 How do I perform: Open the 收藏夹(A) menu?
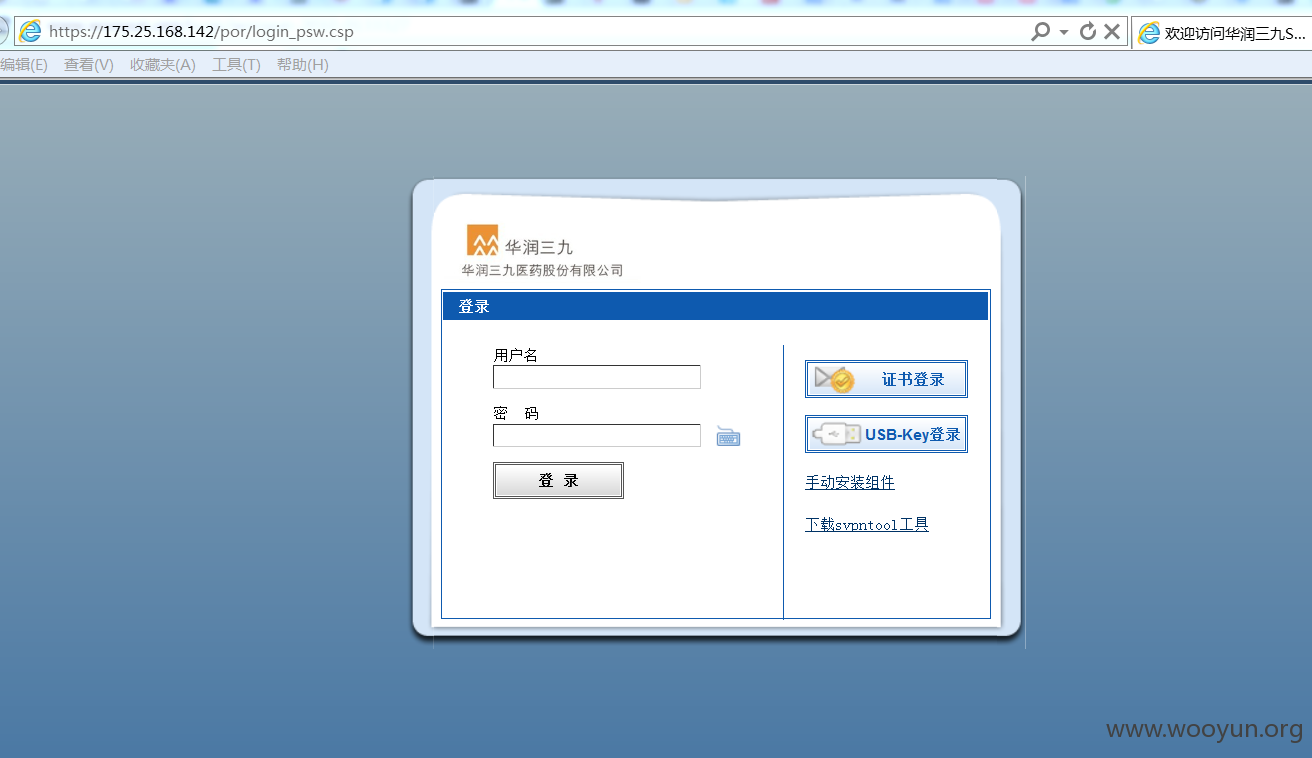[x=163, y=65]
